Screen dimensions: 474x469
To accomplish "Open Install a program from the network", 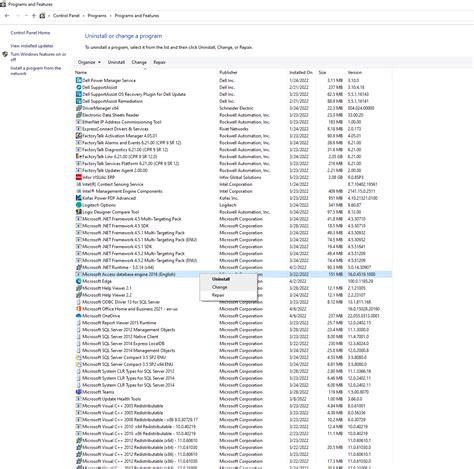I will click(36, 71).
